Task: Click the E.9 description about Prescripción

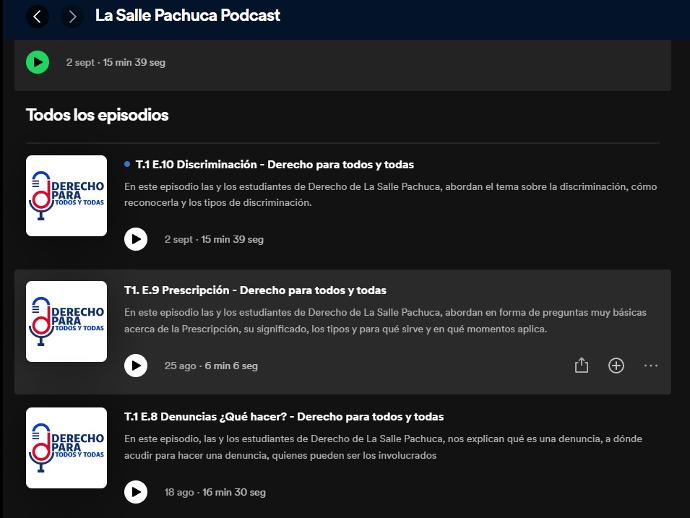Action: click(385, 321)
